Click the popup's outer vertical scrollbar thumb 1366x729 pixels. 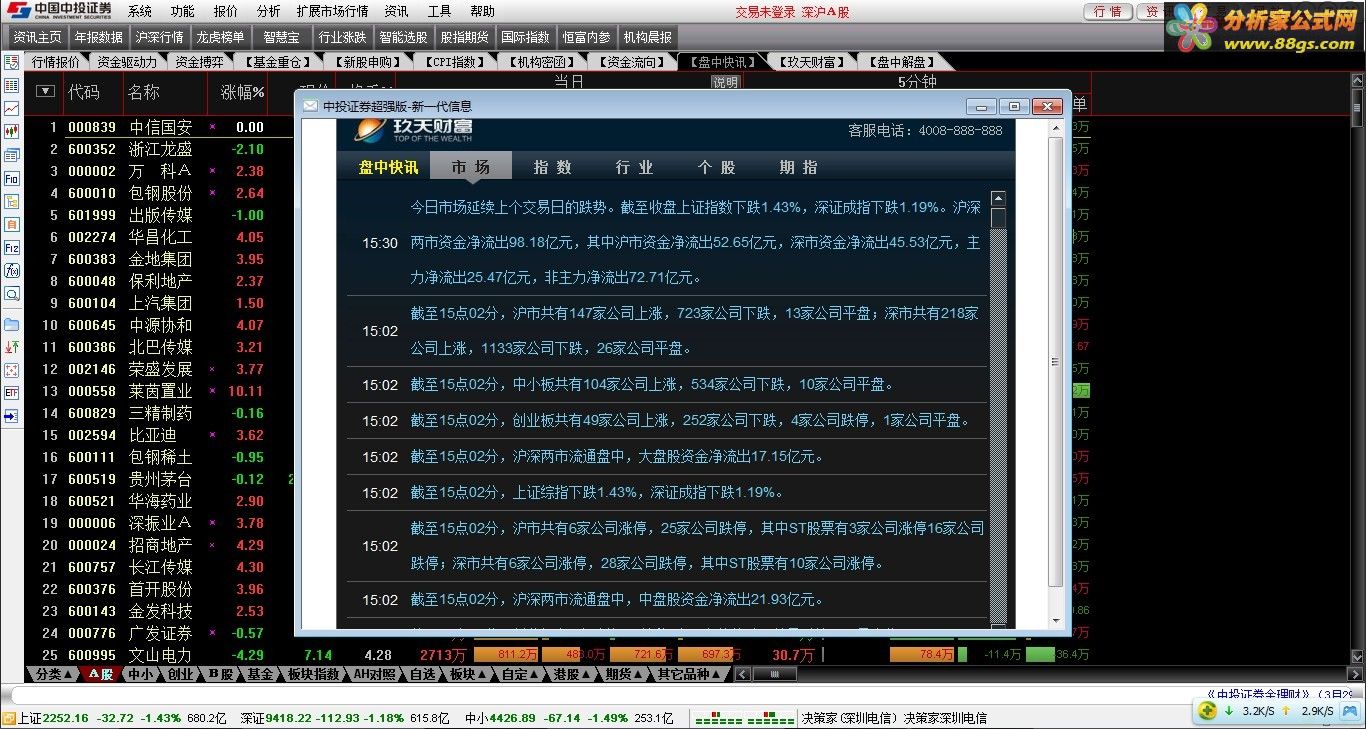click(1055, 362)
